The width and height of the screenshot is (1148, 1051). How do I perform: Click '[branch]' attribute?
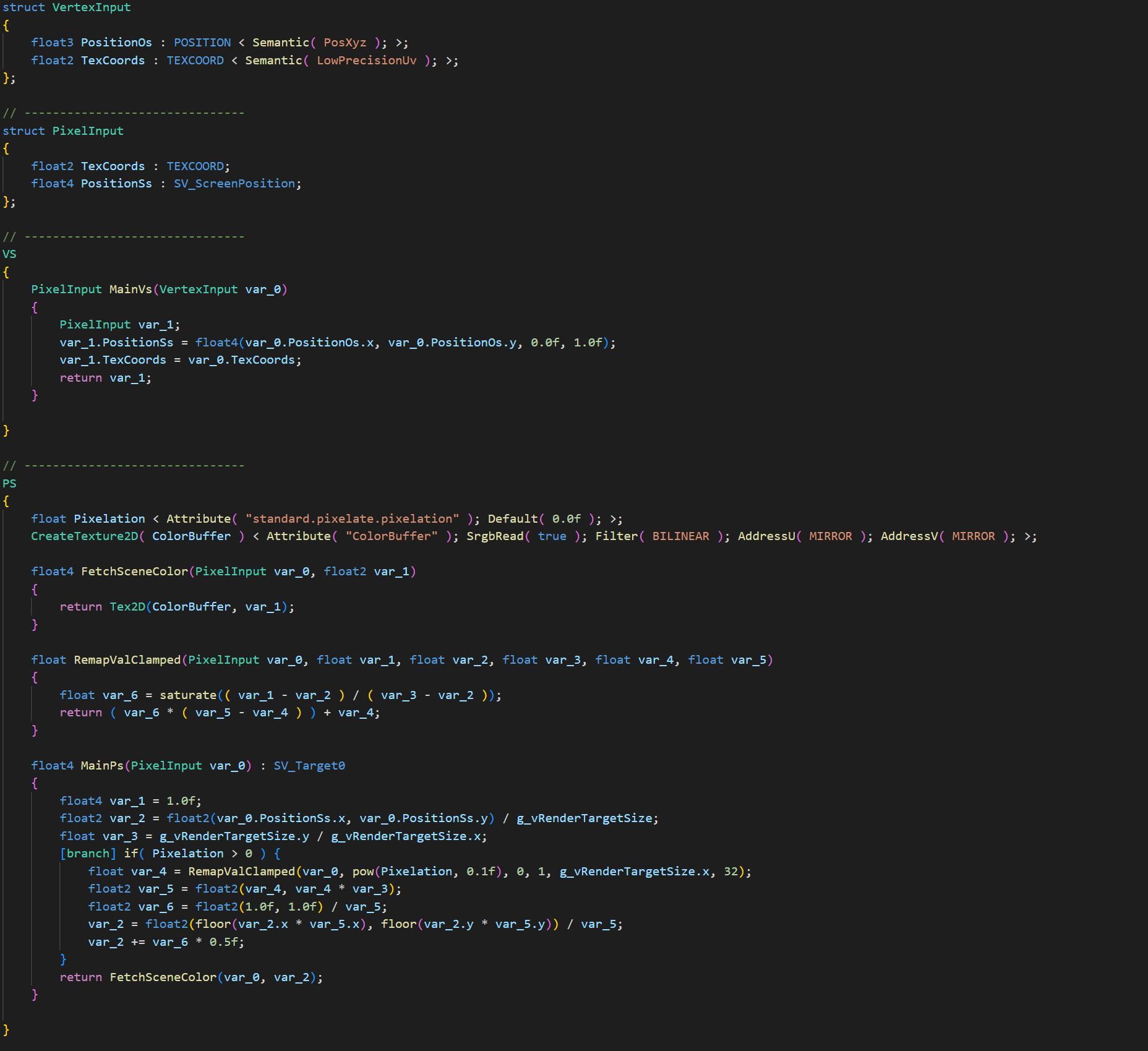(88, 854)
